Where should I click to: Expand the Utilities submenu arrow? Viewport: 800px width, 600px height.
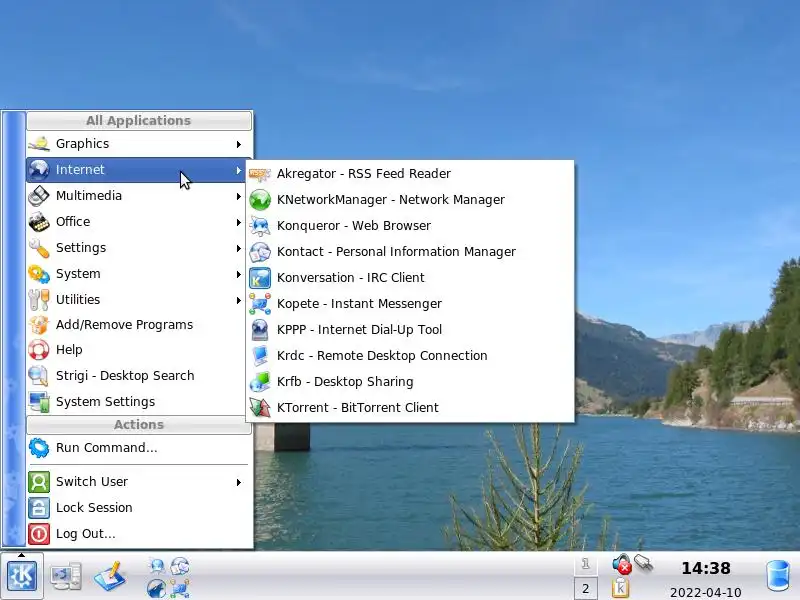tap(239, 301)
